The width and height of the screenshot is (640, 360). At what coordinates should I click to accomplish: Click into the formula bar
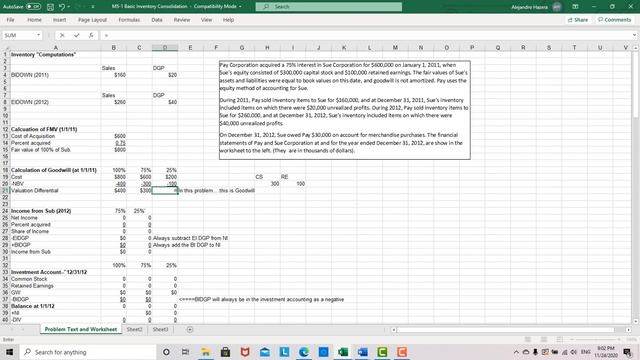(365, 36)
